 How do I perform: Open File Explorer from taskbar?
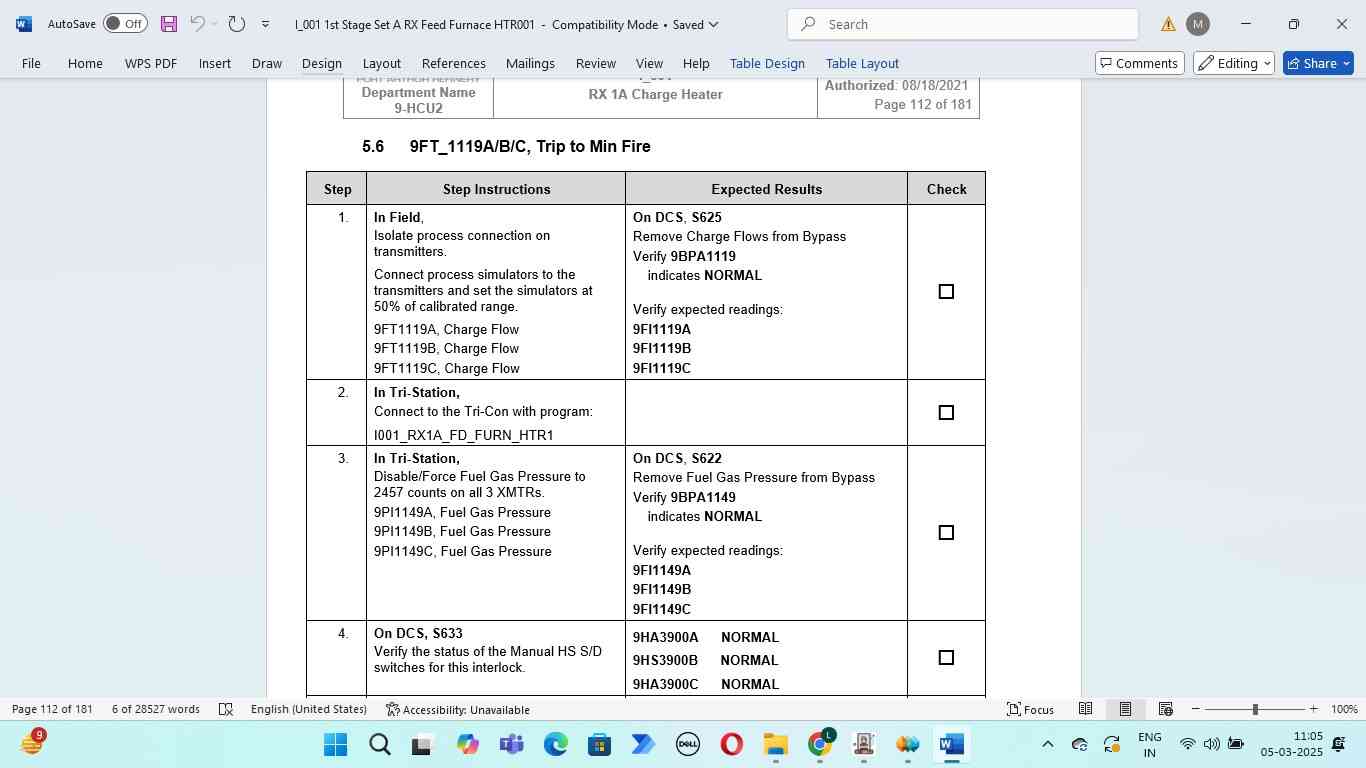point(775,745)
